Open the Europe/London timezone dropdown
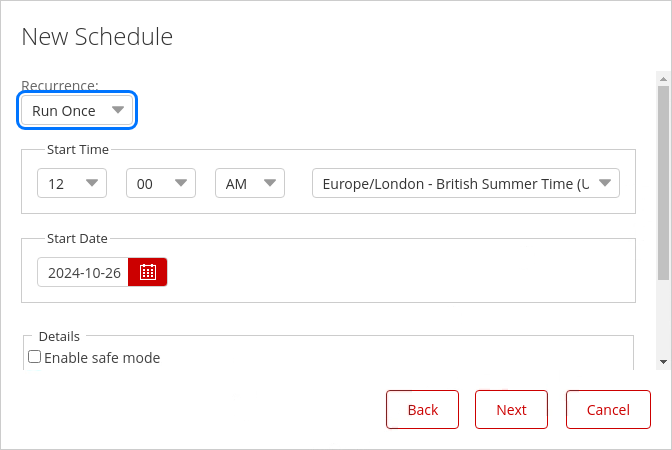This screenshot has width=672, height=450. click(x=466, y=184)
